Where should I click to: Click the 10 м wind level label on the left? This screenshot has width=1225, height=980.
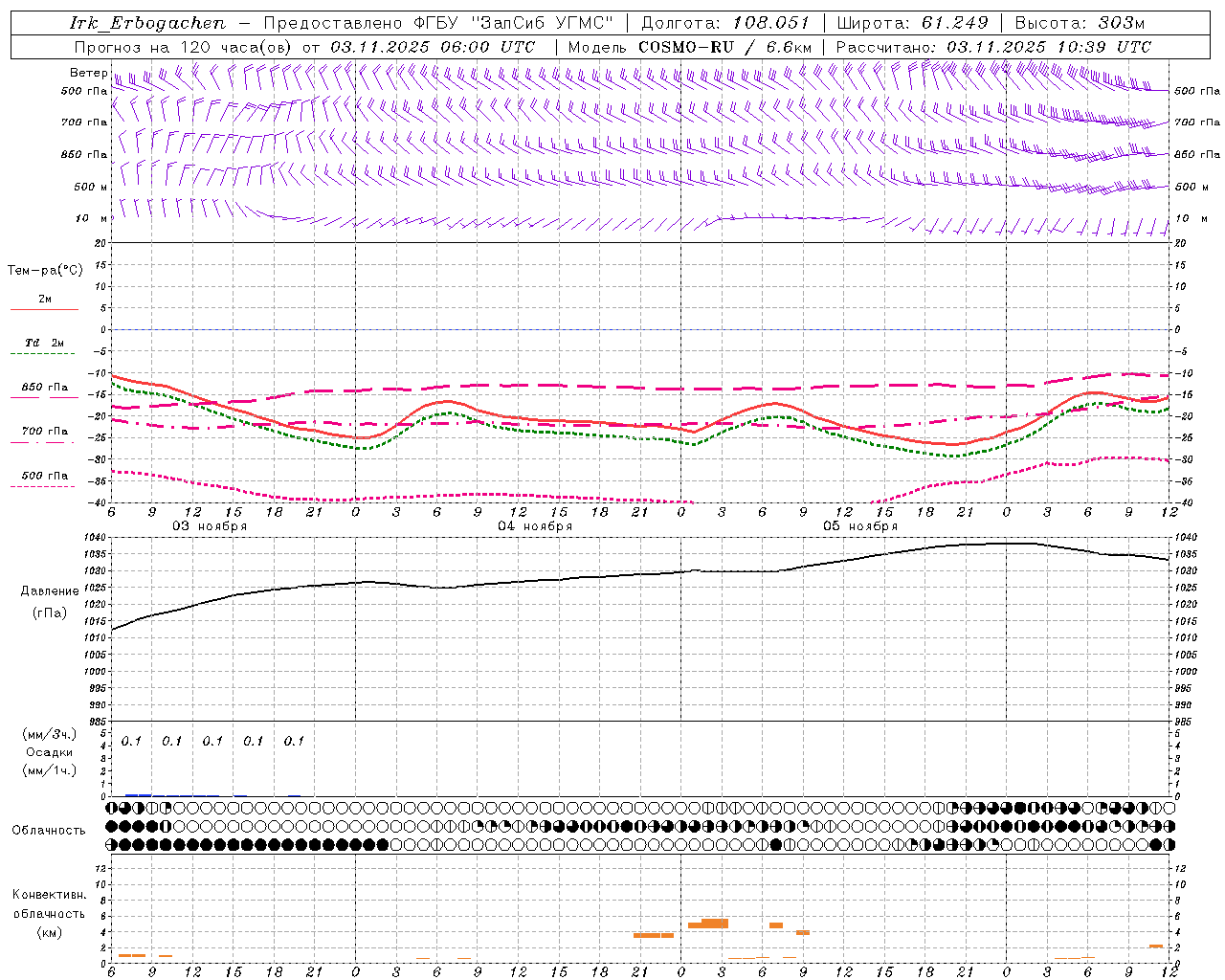(x=92, y=218)
